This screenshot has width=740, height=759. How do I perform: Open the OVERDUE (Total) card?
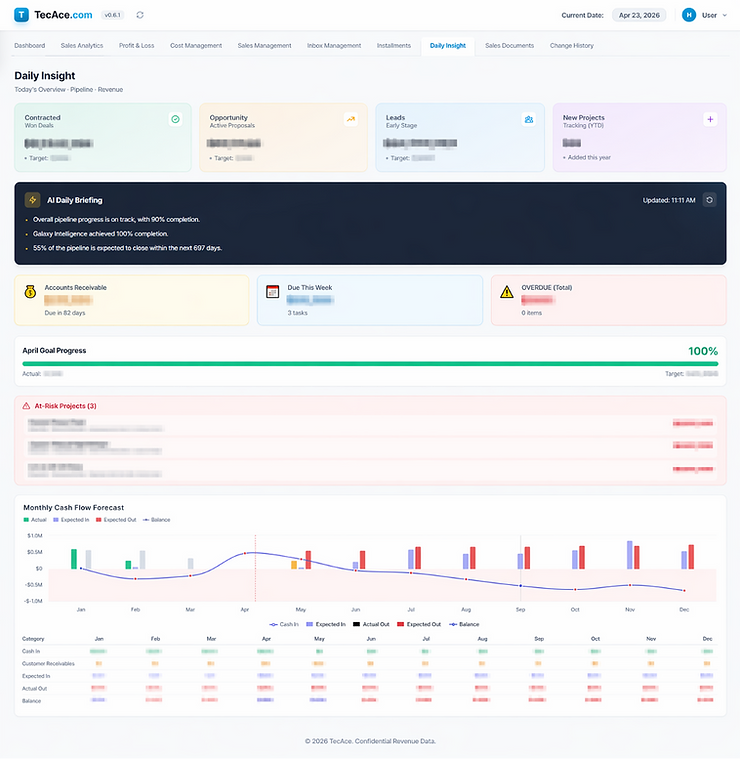(608, 300)
